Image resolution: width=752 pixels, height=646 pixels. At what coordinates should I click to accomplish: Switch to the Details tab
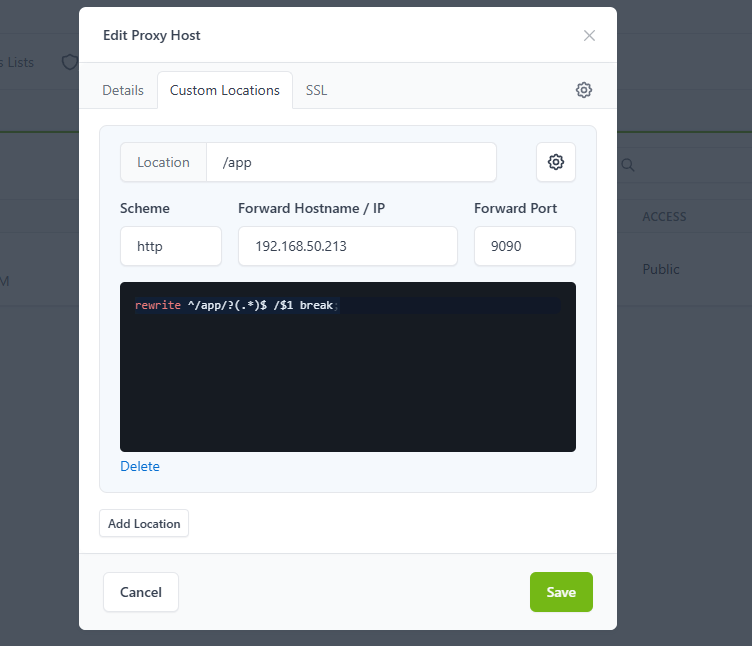(x=123, y=90)
